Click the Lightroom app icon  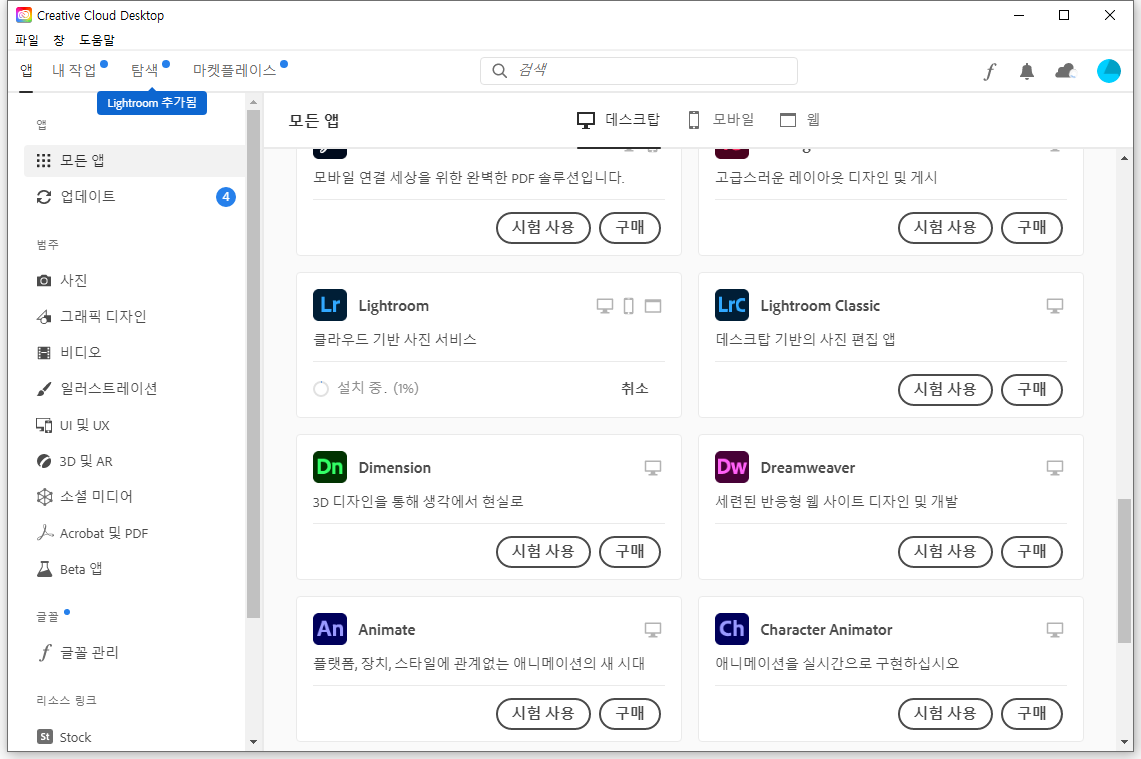click(330, 305)
